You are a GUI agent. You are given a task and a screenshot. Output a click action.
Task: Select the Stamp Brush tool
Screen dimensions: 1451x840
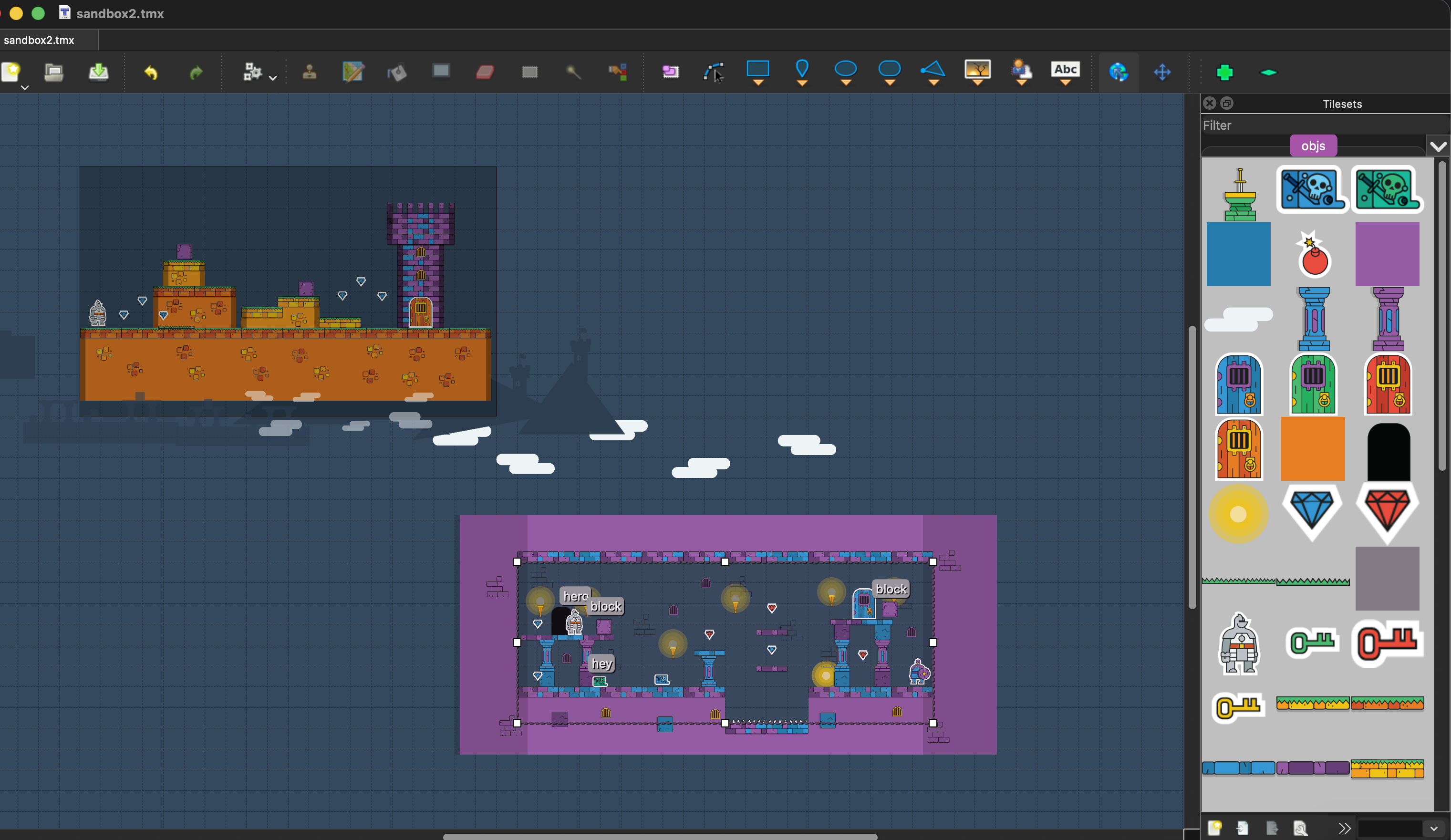tap(309, 72)
